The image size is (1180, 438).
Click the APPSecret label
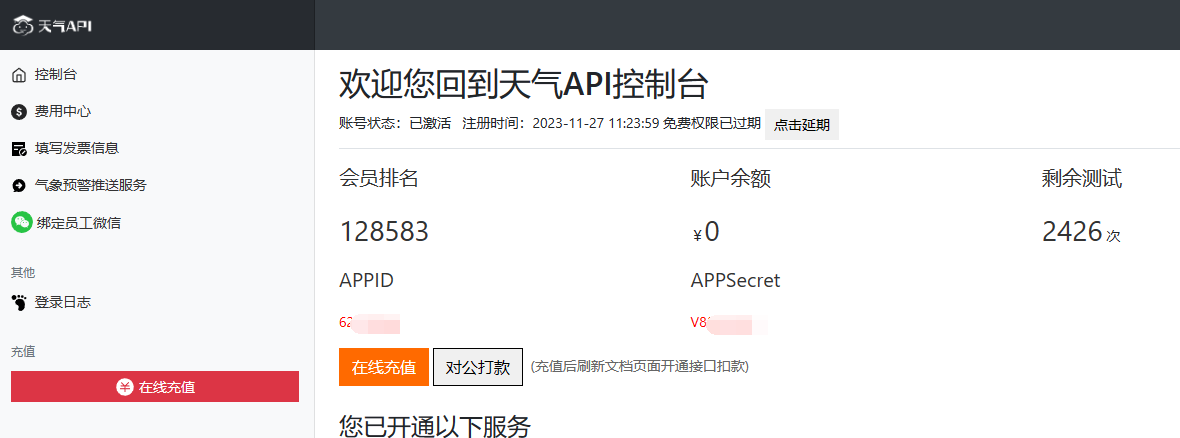pos(735,281)
